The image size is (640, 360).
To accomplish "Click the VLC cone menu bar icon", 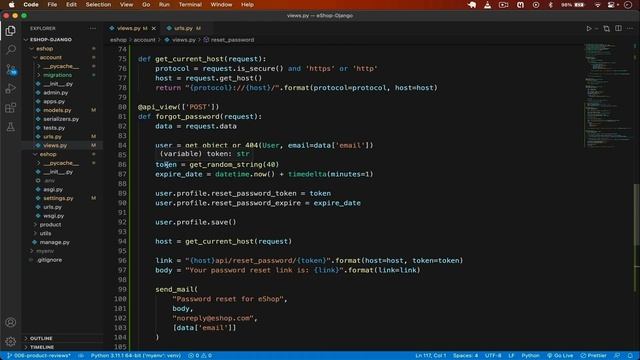I will (487, 5).
